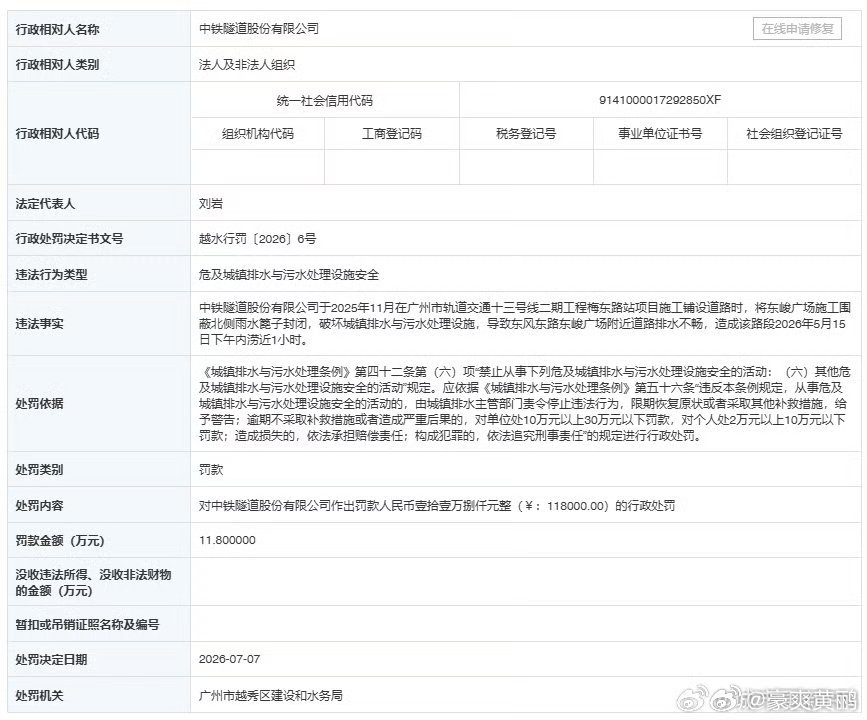Screen dimensions: 867x720
Task: Click the violation facts paragraph about 梅东路站
Action: [x=525, y=324]
